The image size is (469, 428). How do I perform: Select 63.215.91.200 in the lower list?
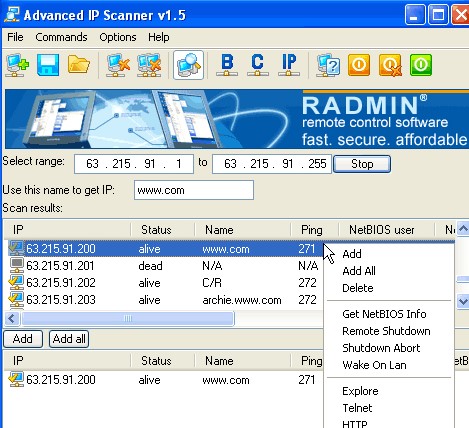pyautogui.click(x=163, y=380)
